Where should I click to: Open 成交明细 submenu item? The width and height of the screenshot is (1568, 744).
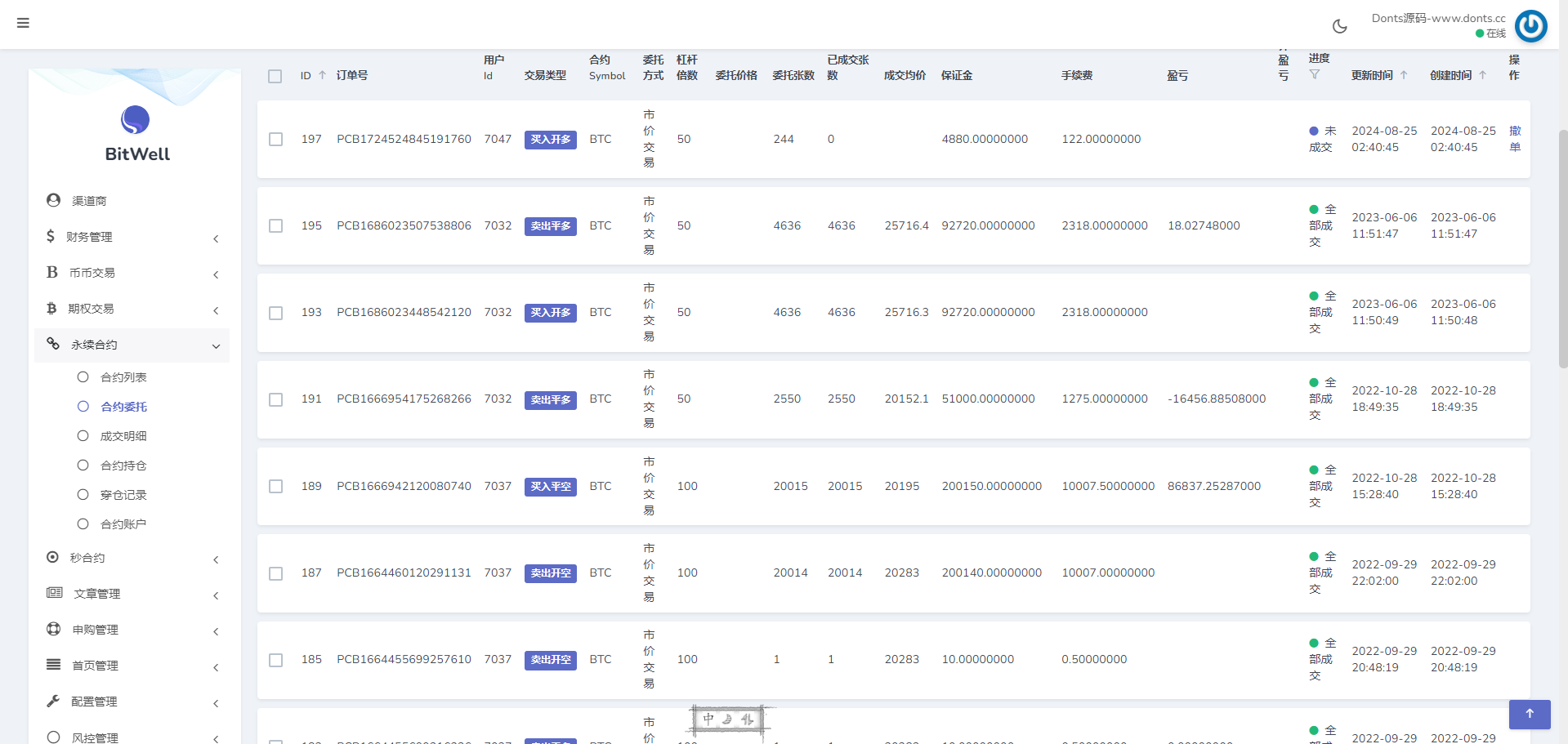point(123,436)
